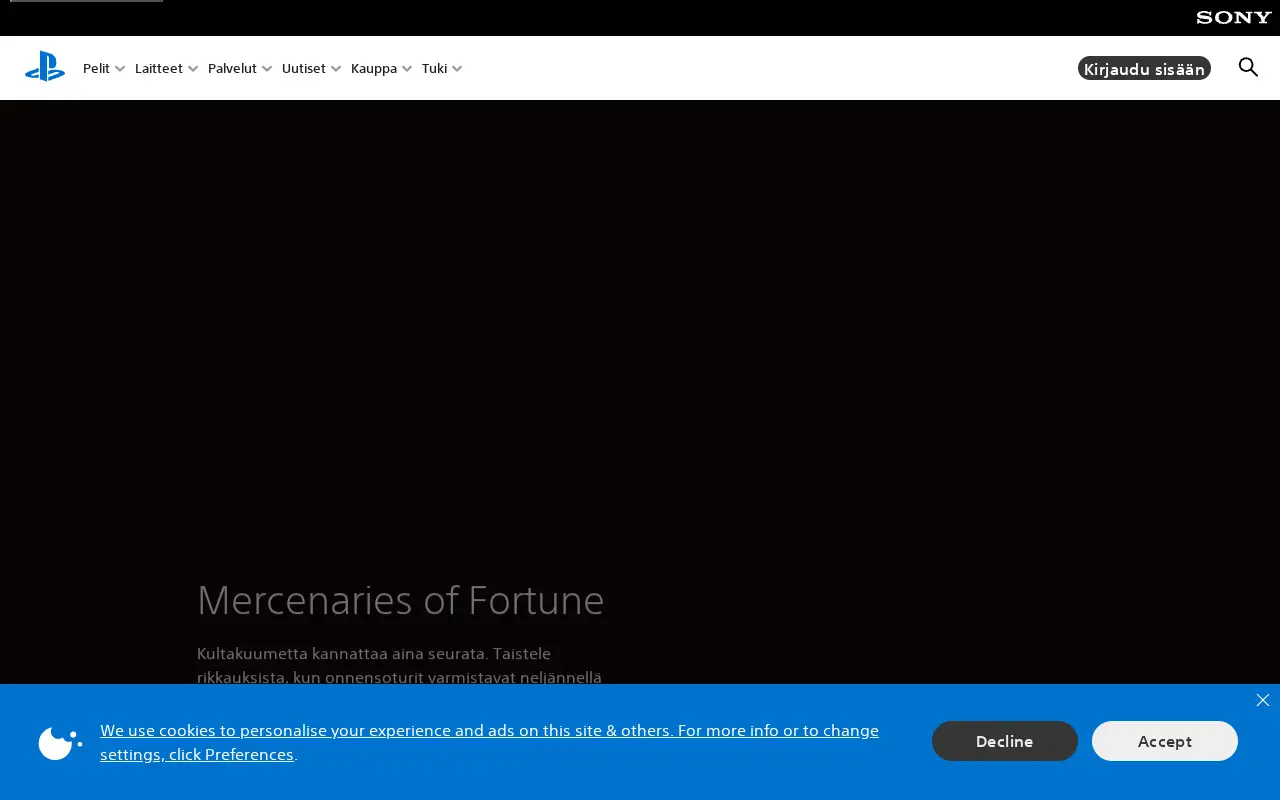Decline the cookies
This screenshot has height=800, width=1280.
(x=1005, y=741)
